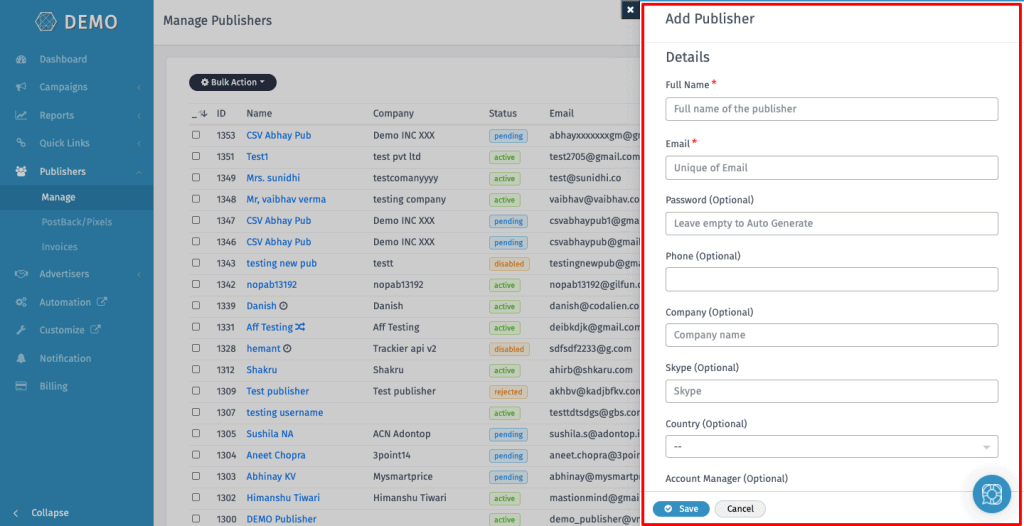Click the Notification bell icon

pyautogui.click(x=21, y=358)
